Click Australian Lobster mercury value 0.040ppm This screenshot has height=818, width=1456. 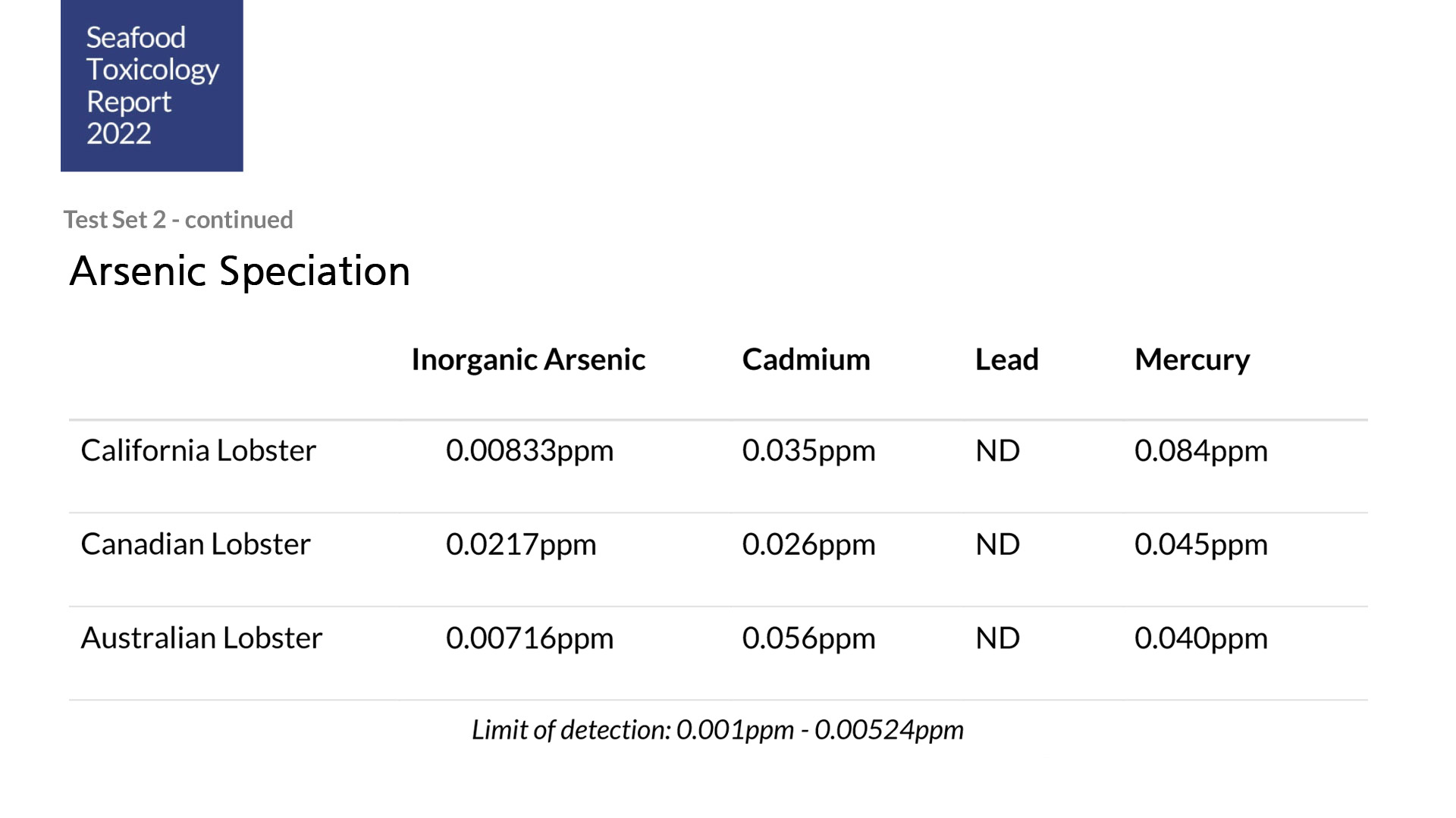coord(1200,638)
